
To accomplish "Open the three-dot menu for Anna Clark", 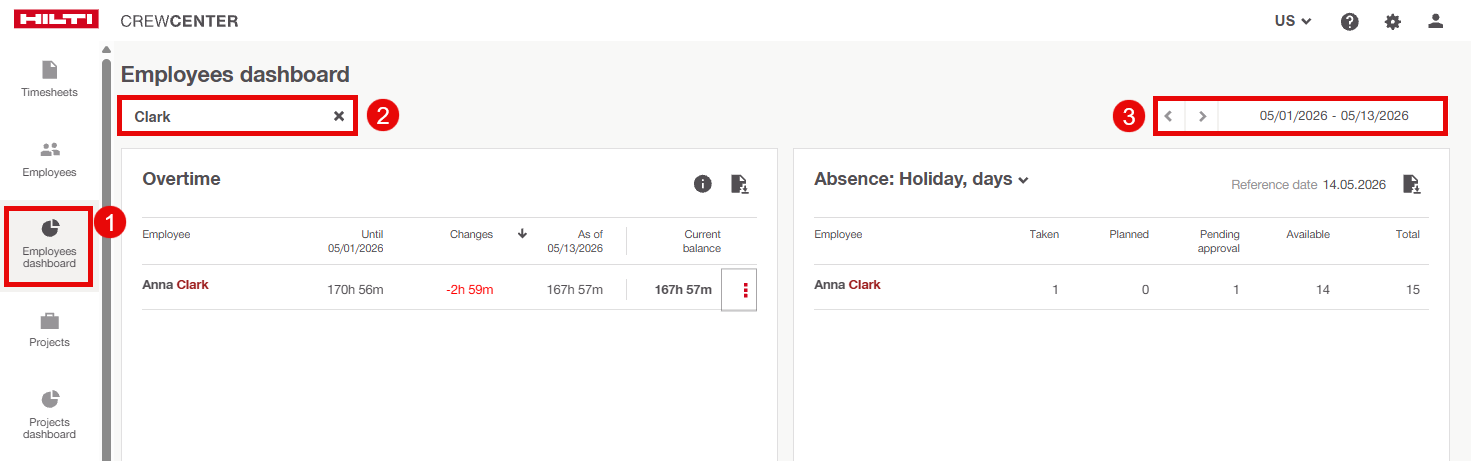I will point(745,290).
